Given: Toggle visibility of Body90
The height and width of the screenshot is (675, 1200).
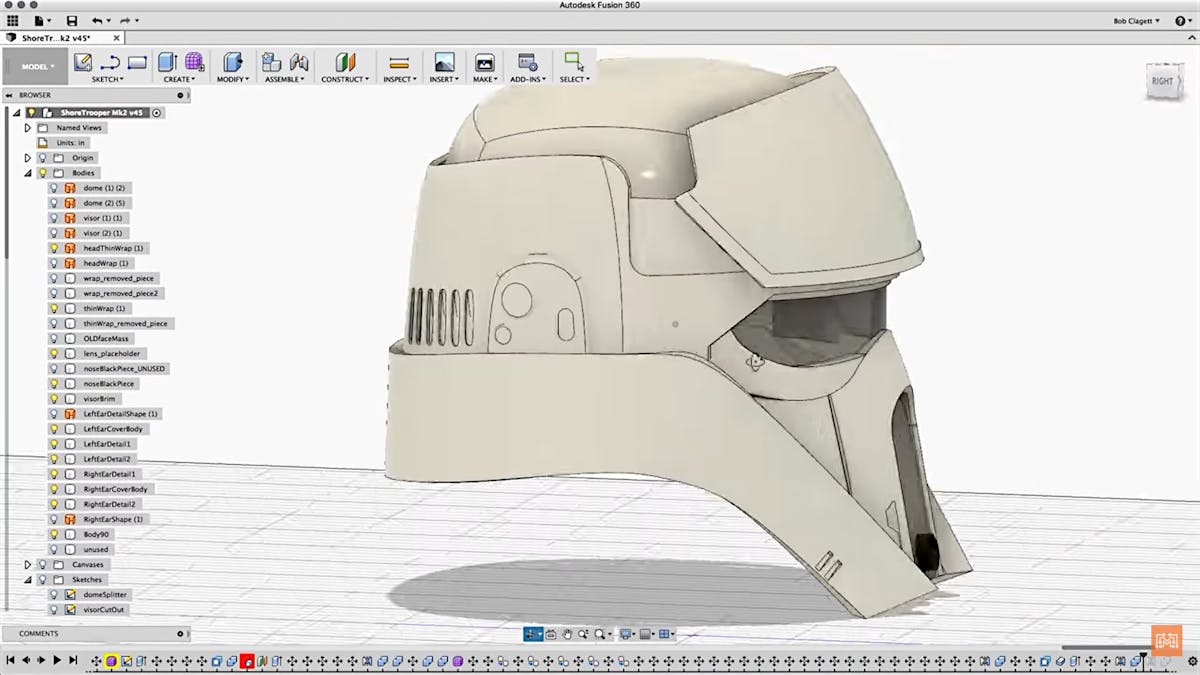Looking at the screenshot, I should (54, 534).
